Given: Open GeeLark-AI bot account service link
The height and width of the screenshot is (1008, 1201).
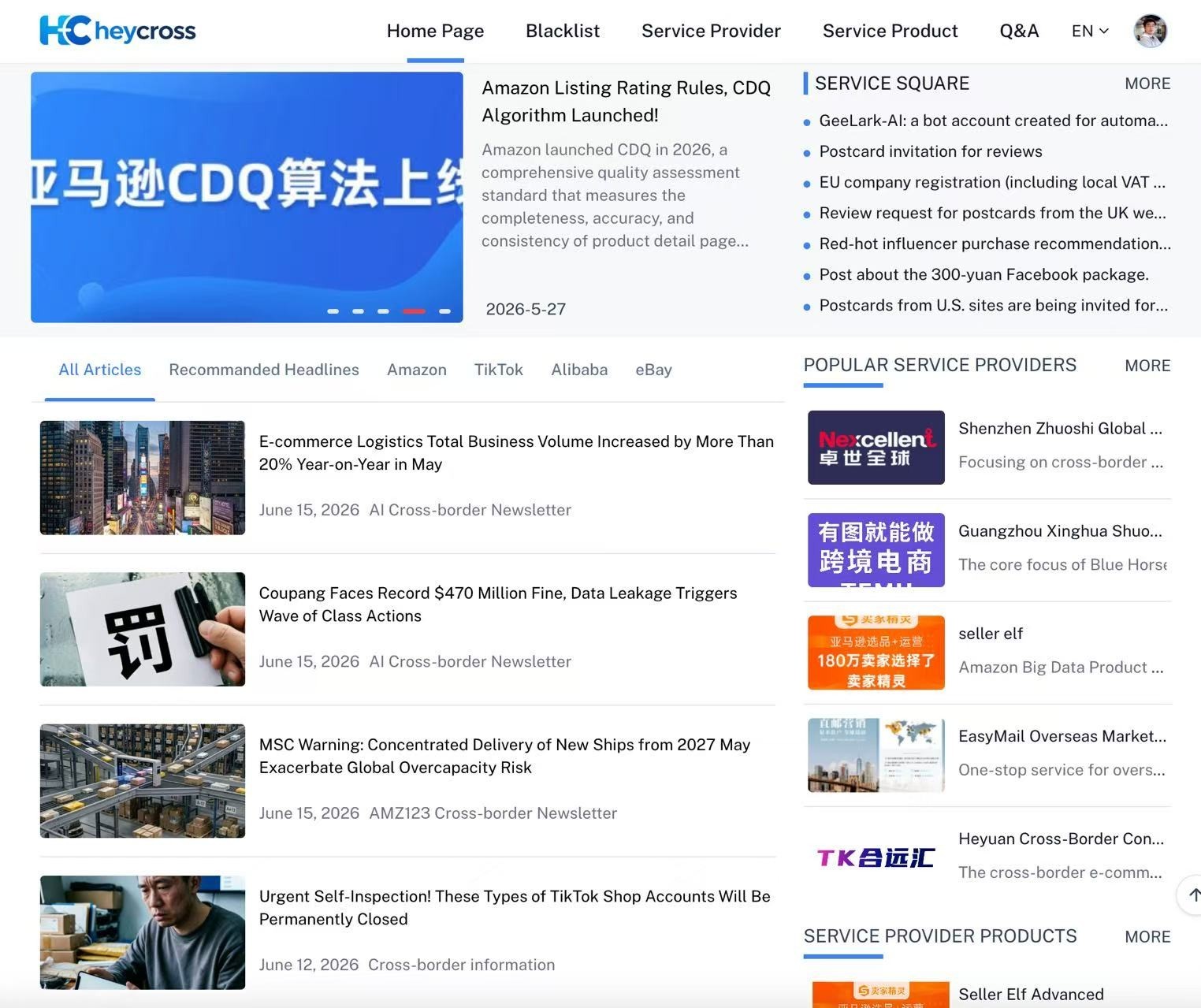Looking at the screenshot, I should pyautogui.click(x=993, y=121).
